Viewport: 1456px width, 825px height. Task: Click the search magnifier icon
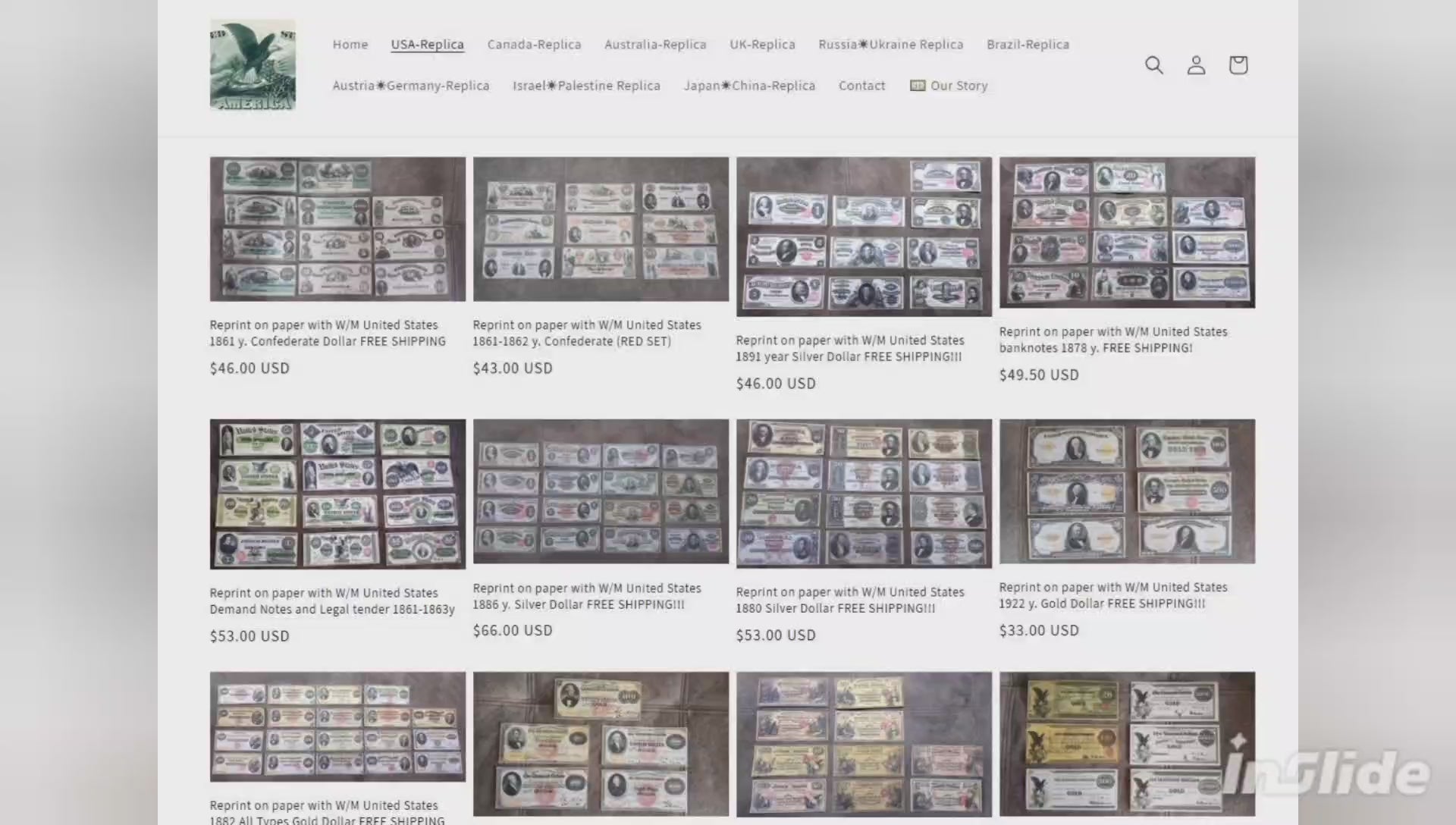[1153, 65]
